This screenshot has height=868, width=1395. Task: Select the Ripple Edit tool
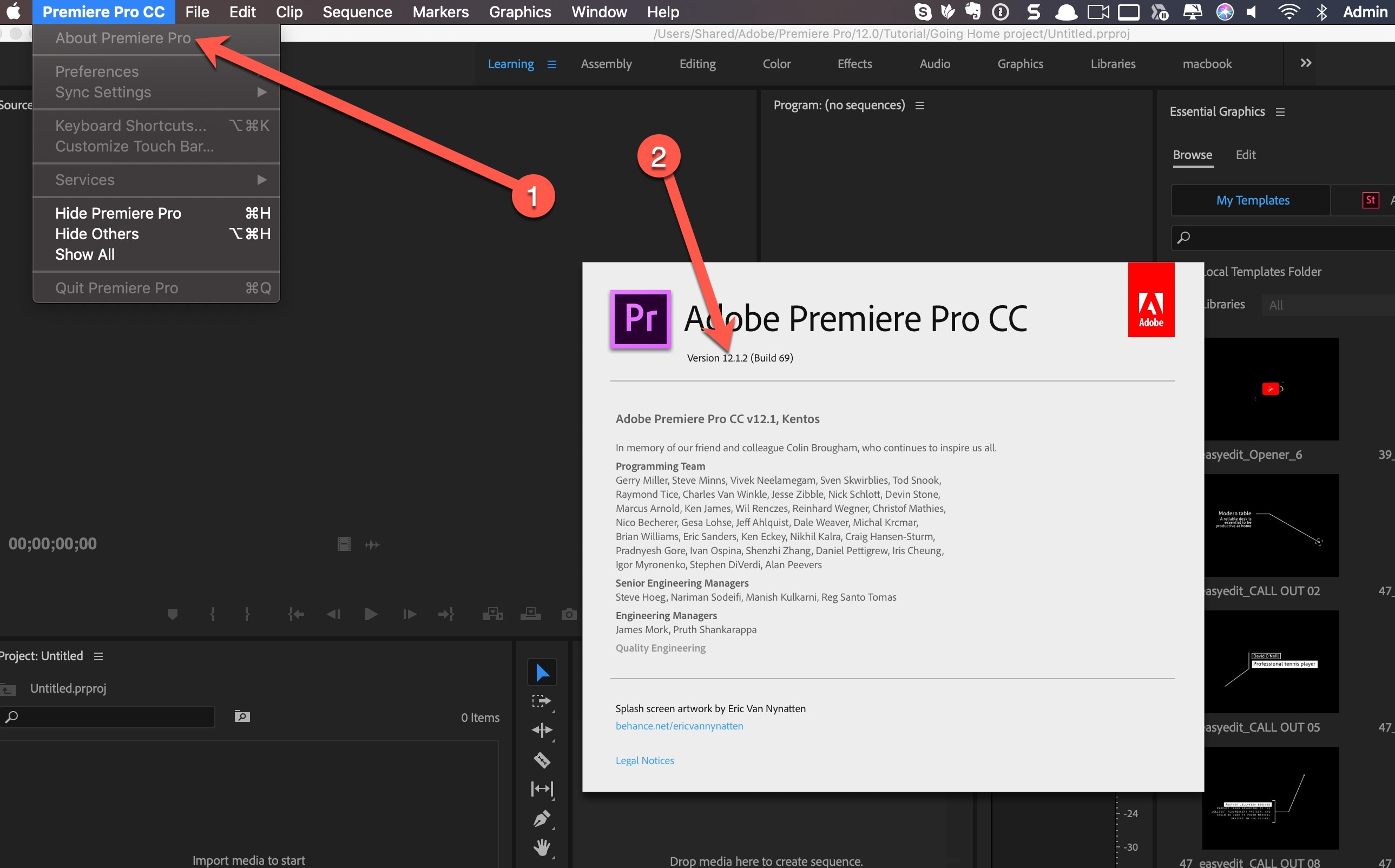(x=541, y=730)
